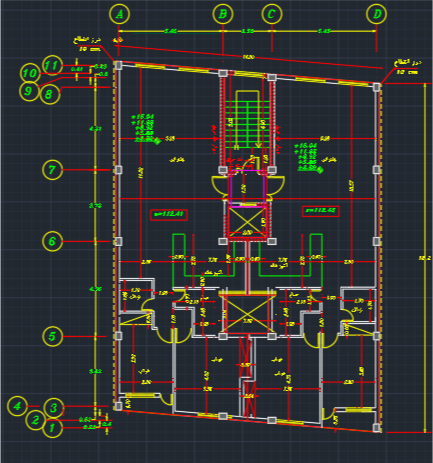
Task: Pick axis bubble number 11
Action: [x=52, y=65]
